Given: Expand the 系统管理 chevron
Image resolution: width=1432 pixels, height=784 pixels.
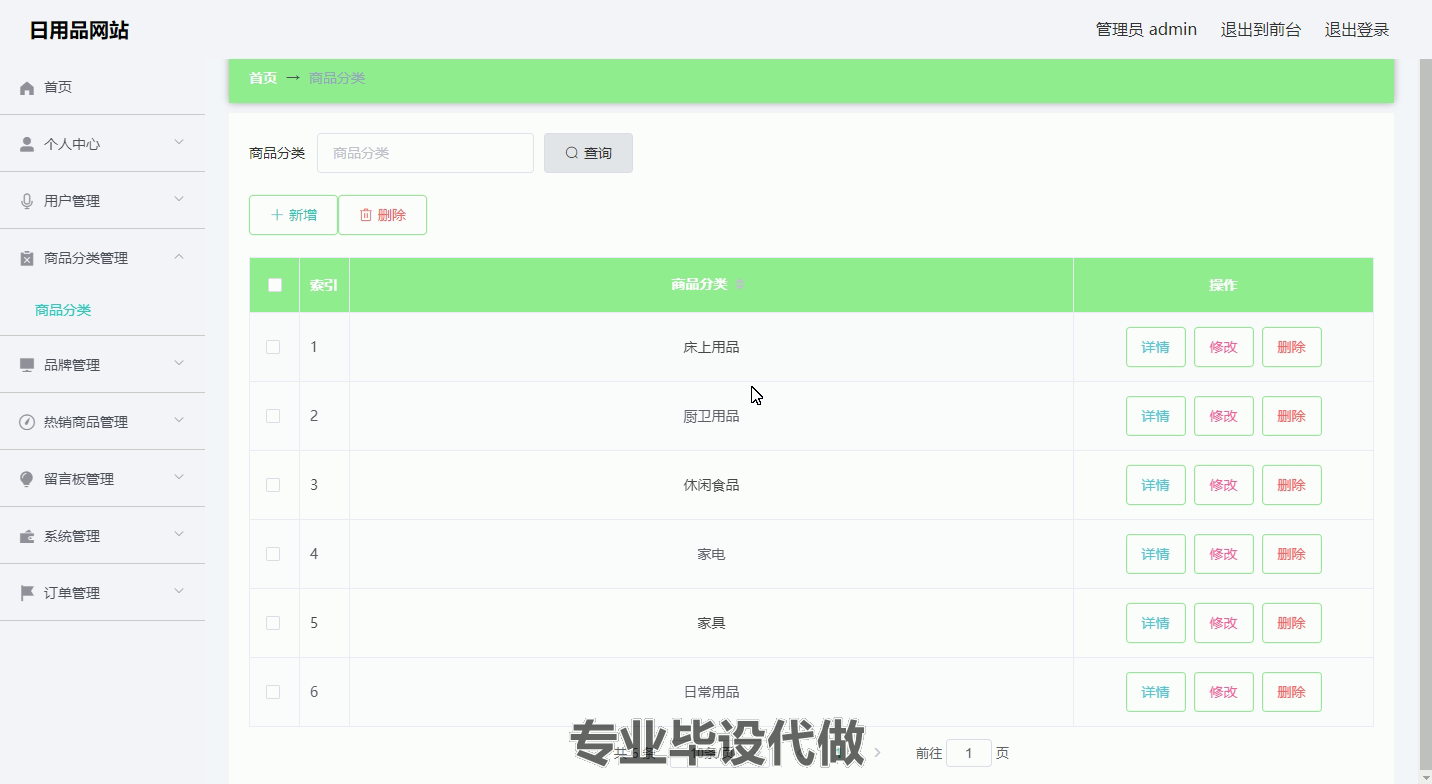Looking at the screenshot, I should pyautogui.click(x=179, y=535).
